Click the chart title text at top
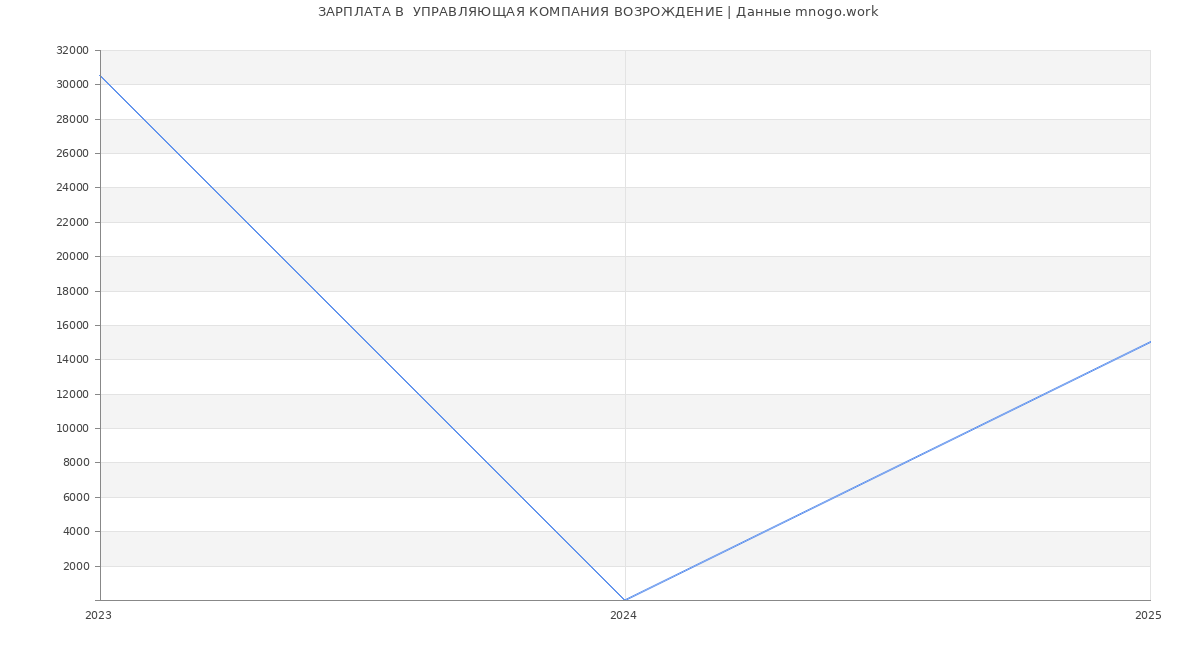1200x650 pixels. coord(598,12)
